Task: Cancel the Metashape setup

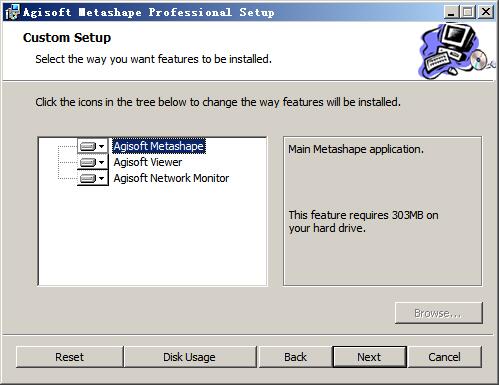Action: [445, 357]
